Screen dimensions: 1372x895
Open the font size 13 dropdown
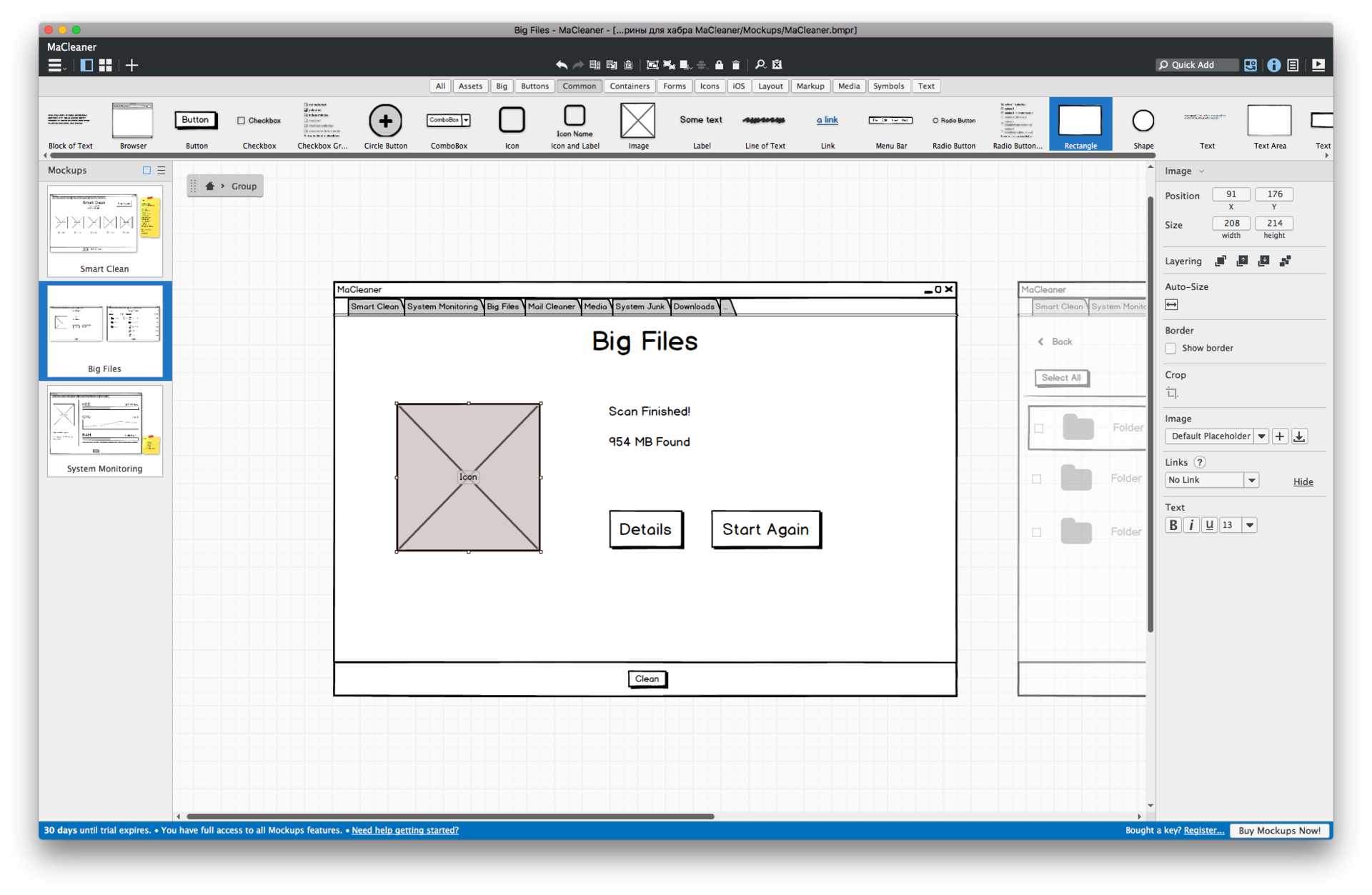click(1250, 525)
